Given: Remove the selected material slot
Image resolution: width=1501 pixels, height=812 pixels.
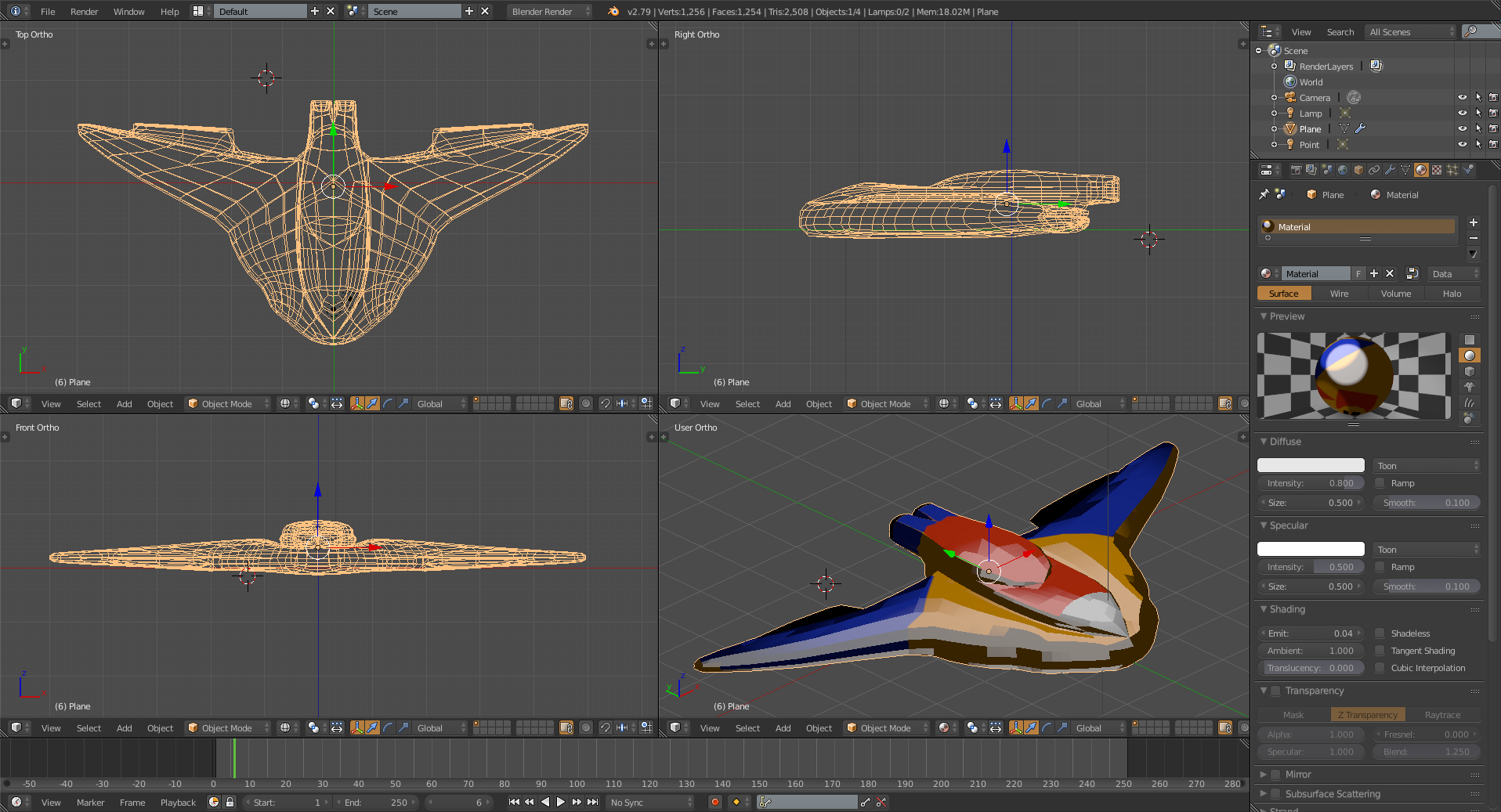Looking at the screenshot, I should pyautogui.click(x=1474, y=238).
